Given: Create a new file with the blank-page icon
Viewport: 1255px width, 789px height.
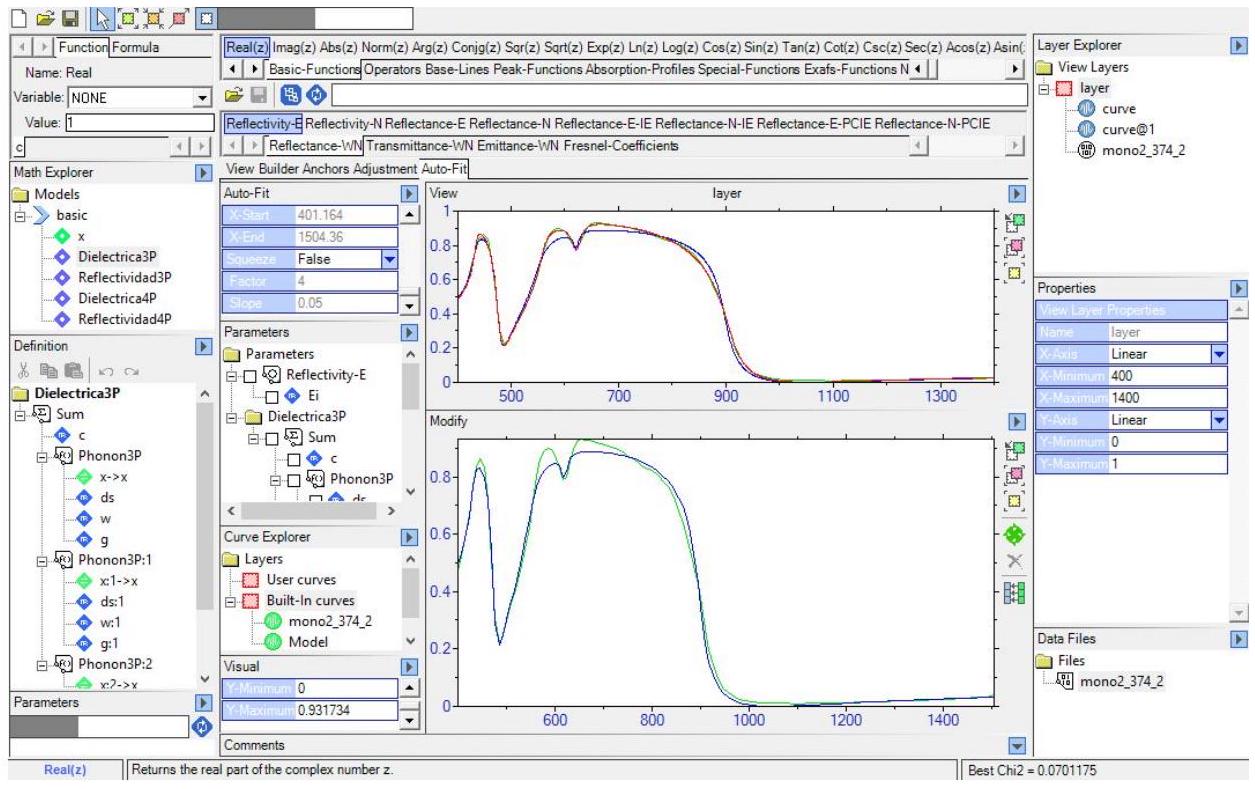Looking at the screenshot, I should pos(17,18).
